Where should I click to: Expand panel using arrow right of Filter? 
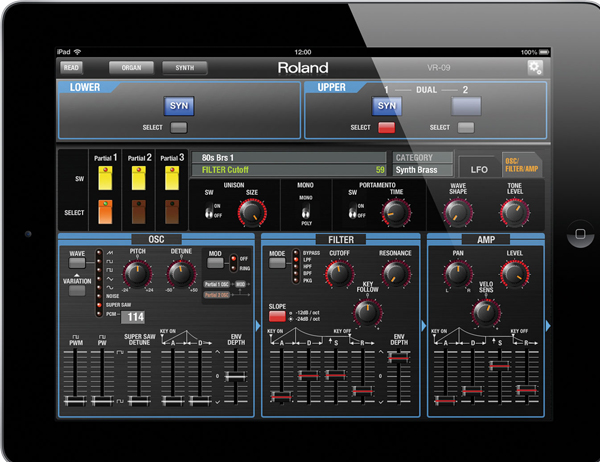pyautogui.click(x=420, y=325)
